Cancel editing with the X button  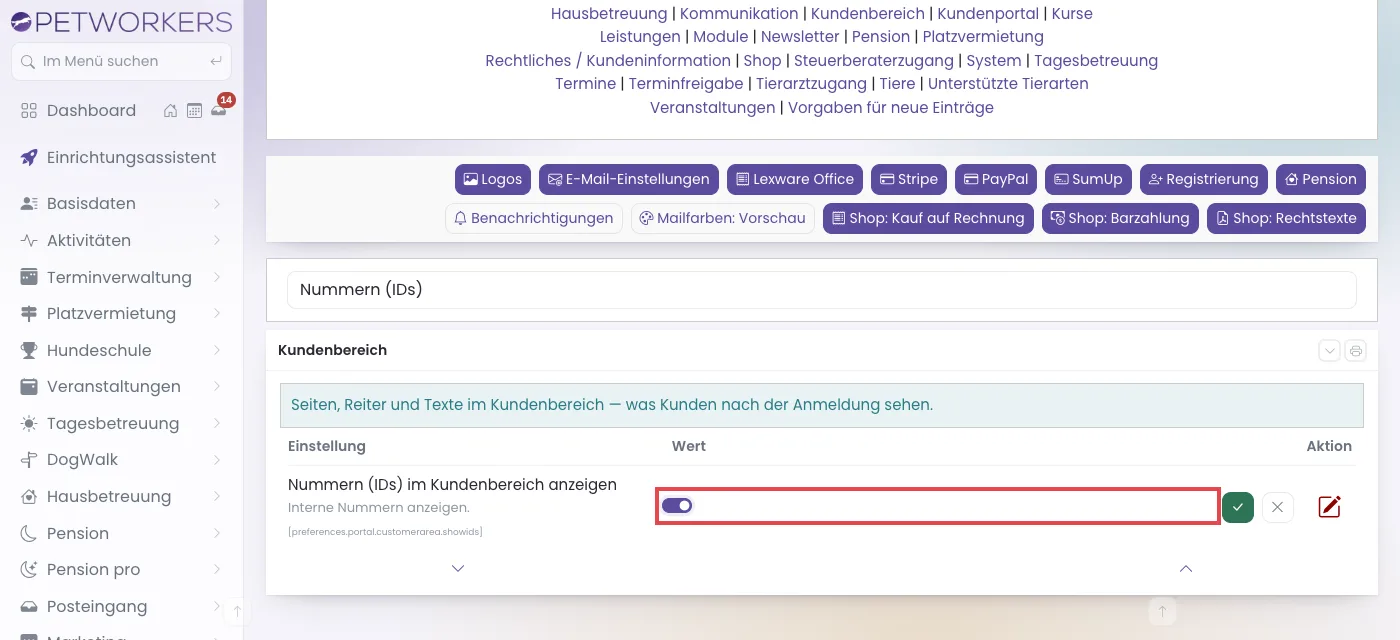pos(1277,507)
